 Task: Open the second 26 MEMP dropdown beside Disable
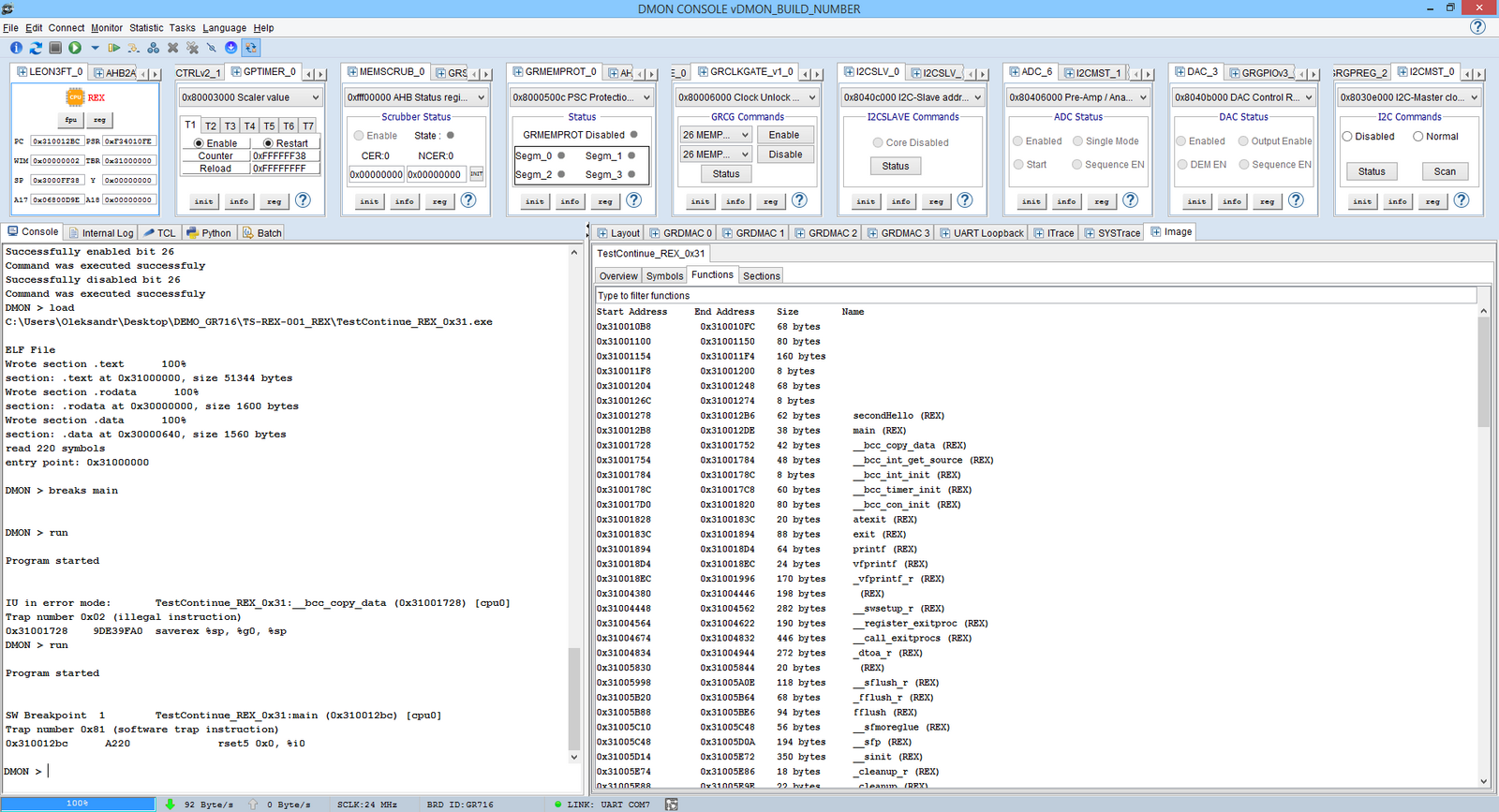pos(716,155)
